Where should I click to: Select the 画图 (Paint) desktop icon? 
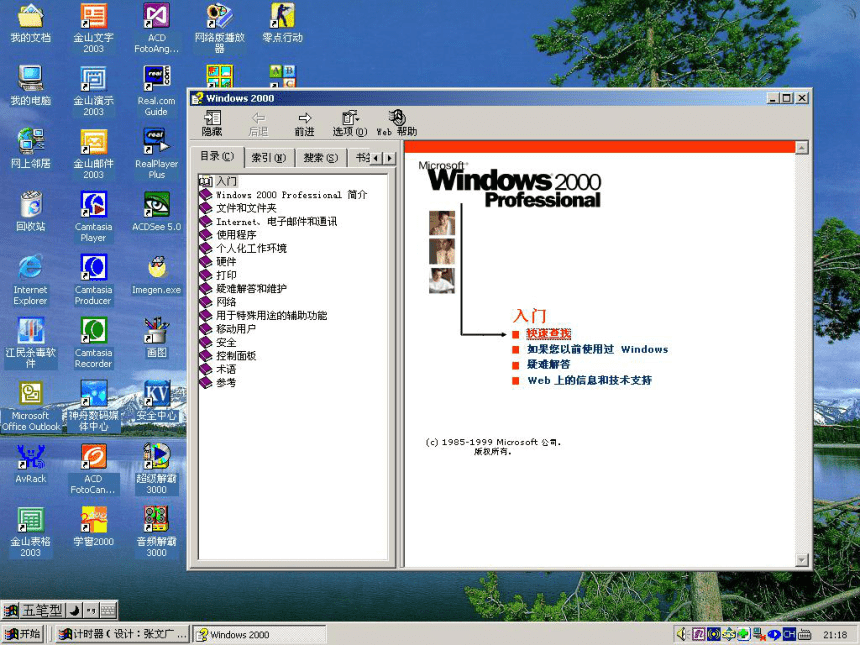[x=156, y=338]
